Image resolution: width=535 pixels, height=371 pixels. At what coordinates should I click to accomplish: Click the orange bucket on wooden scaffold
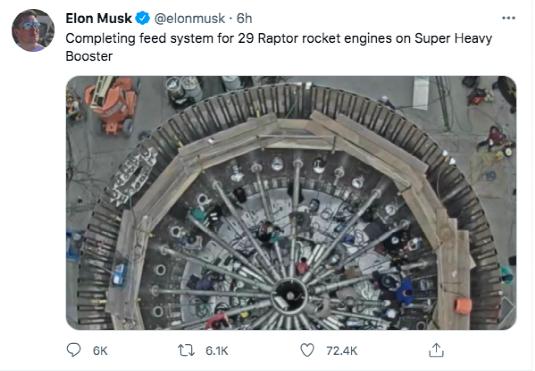[x=463, y=306]
